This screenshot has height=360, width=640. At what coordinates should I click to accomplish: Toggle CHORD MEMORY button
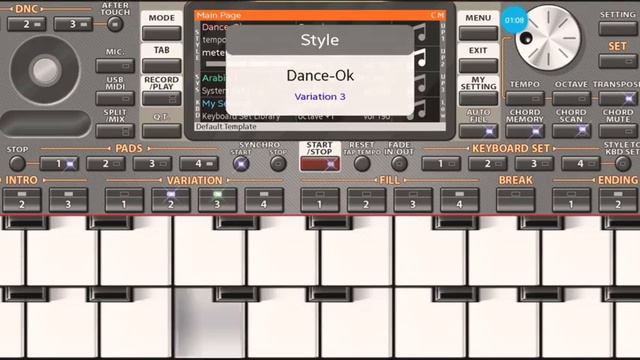(525, 131)
